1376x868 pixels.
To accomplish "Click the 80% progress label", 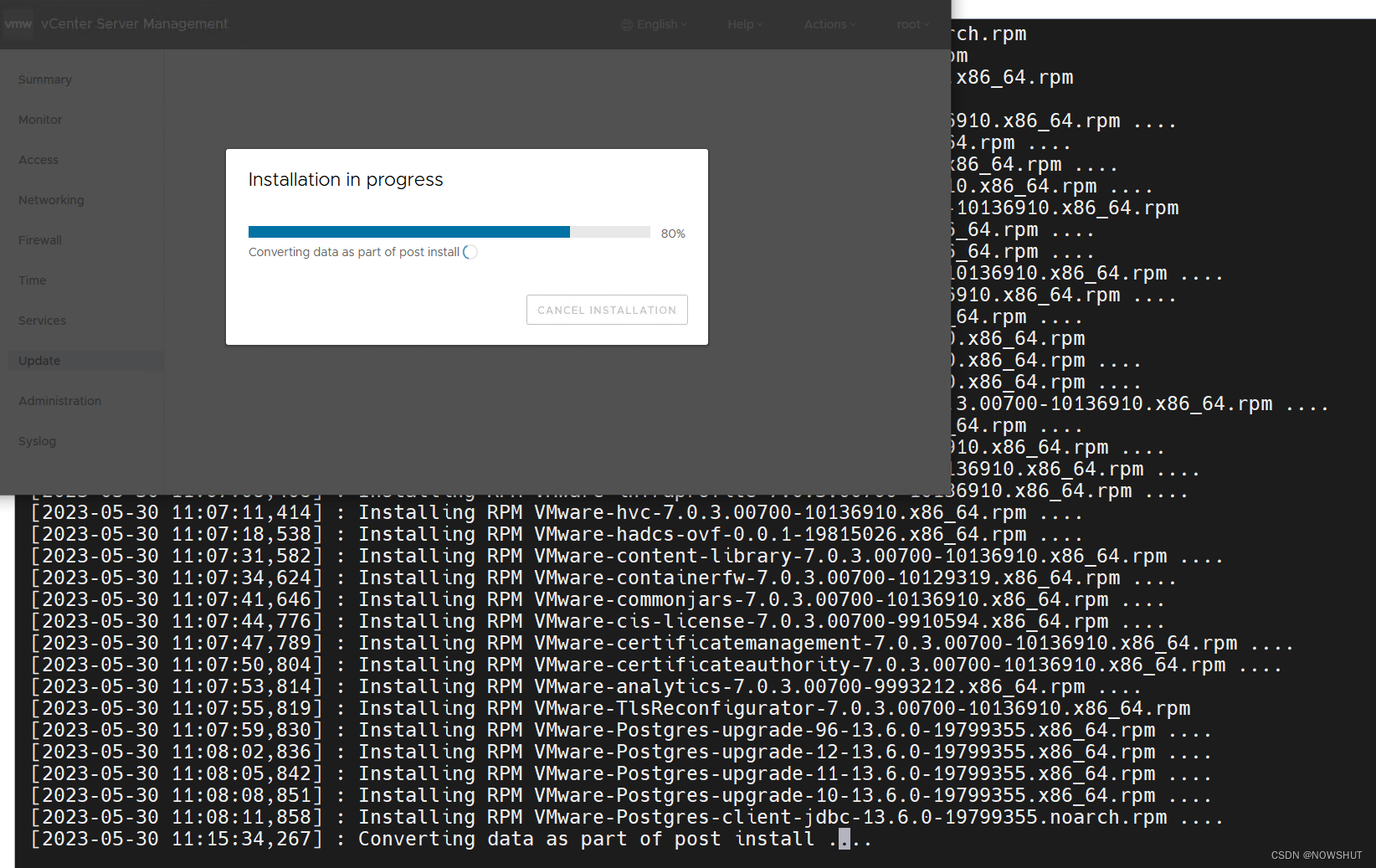I will [673, 234].
